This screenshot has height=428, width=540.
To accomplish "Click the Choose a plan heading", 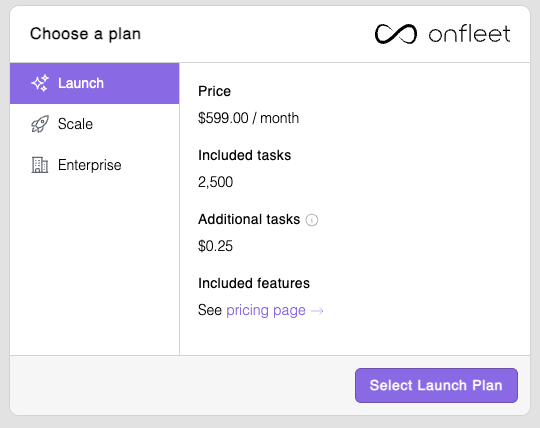I will tap(85, 34).
